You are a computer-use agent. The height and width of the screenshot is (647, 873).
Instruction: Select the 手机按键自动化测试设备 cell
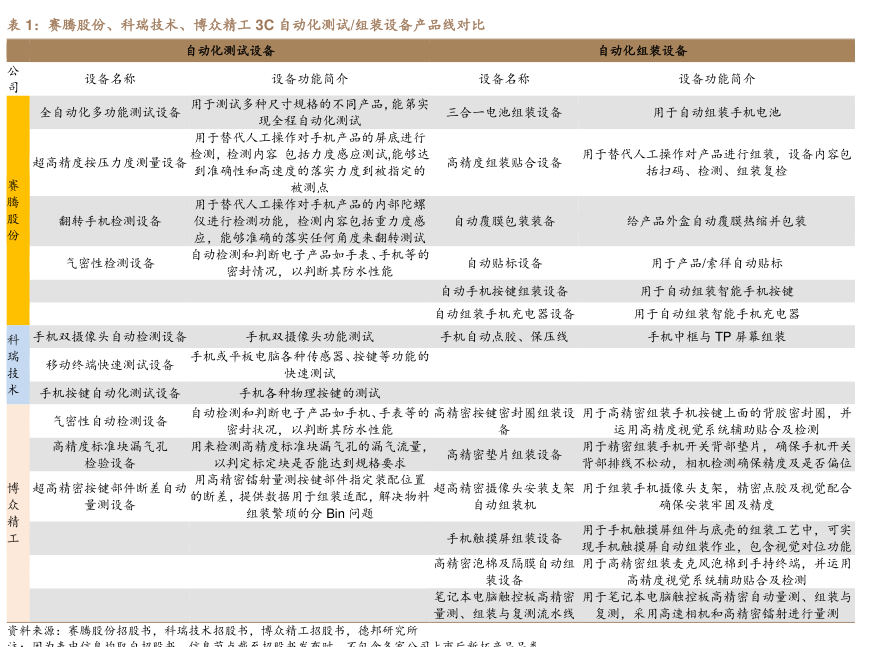pos(110,393)
